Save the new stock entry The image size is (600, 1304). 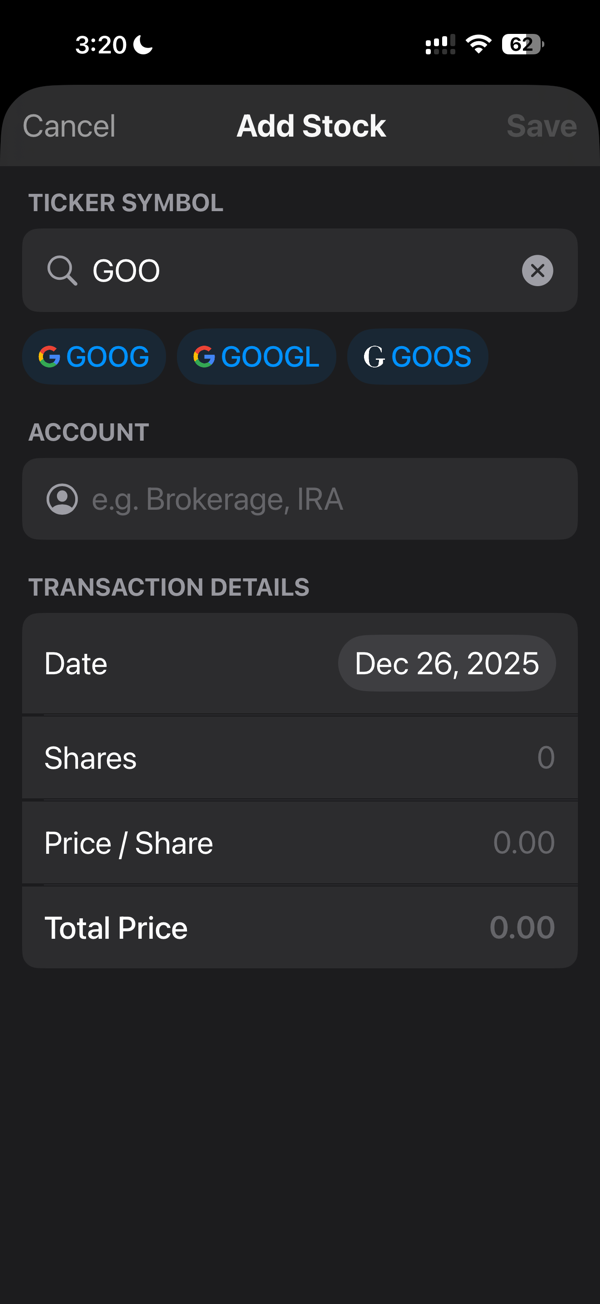541,125
